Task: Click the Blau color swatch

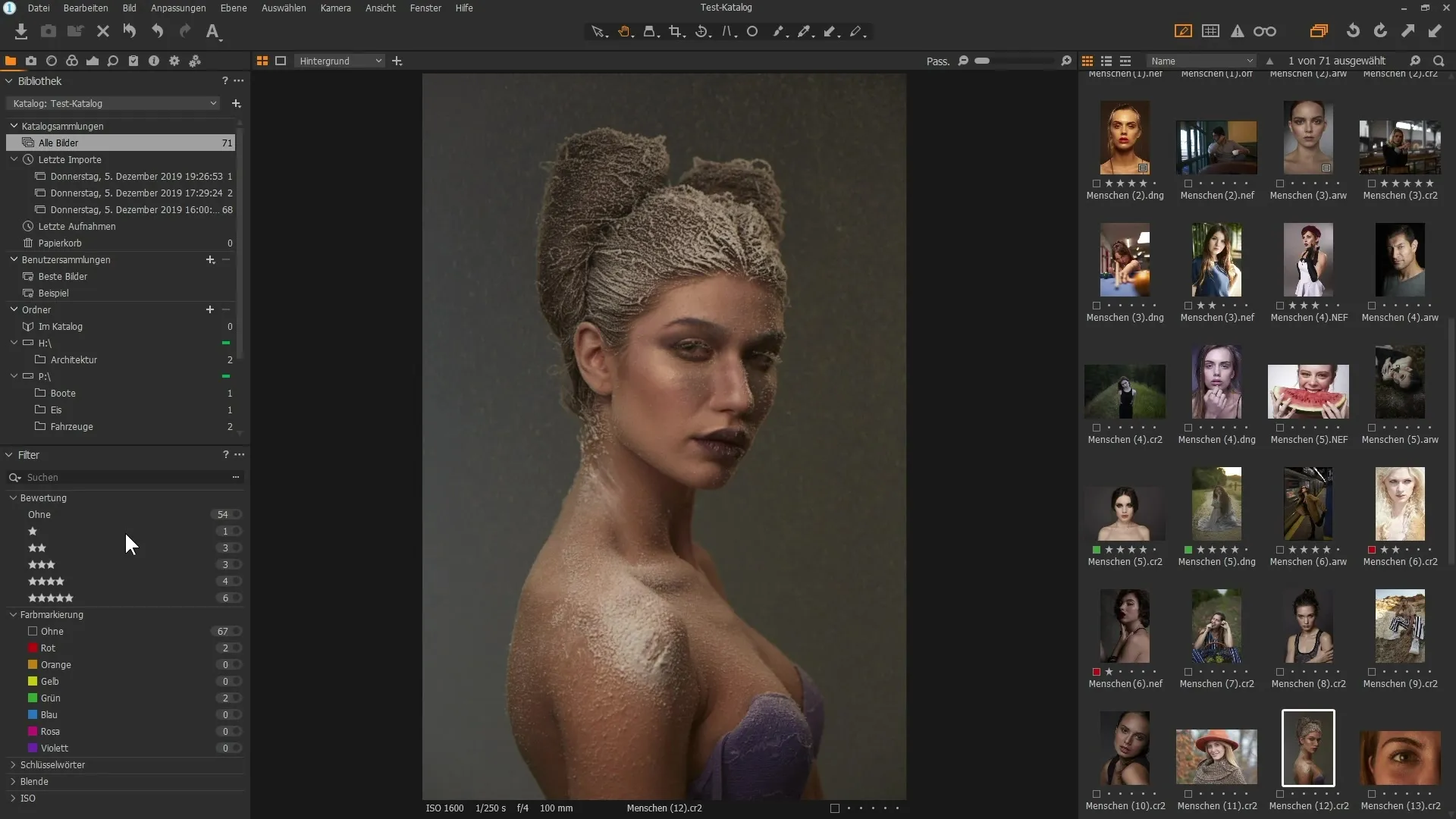Action: pos(33,714)
